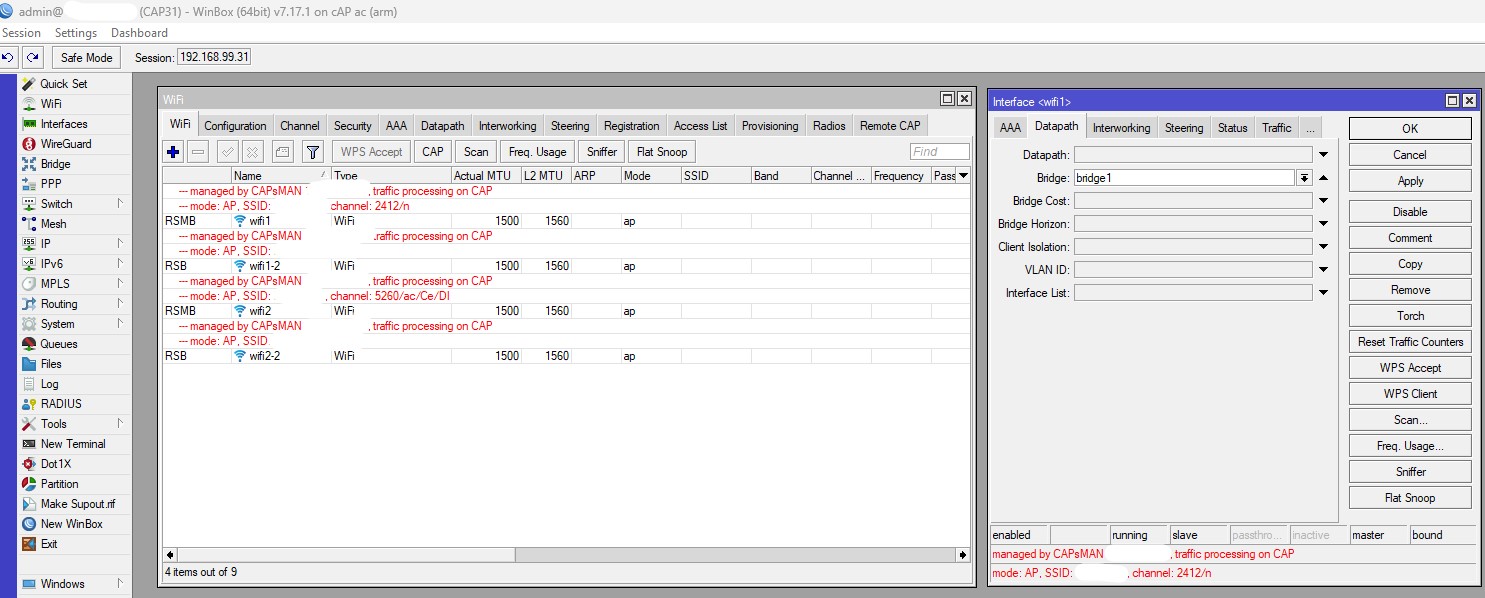1485x598 pixels.
Task: Expand the Datapath field arrow
Action: pos(1323,155)
